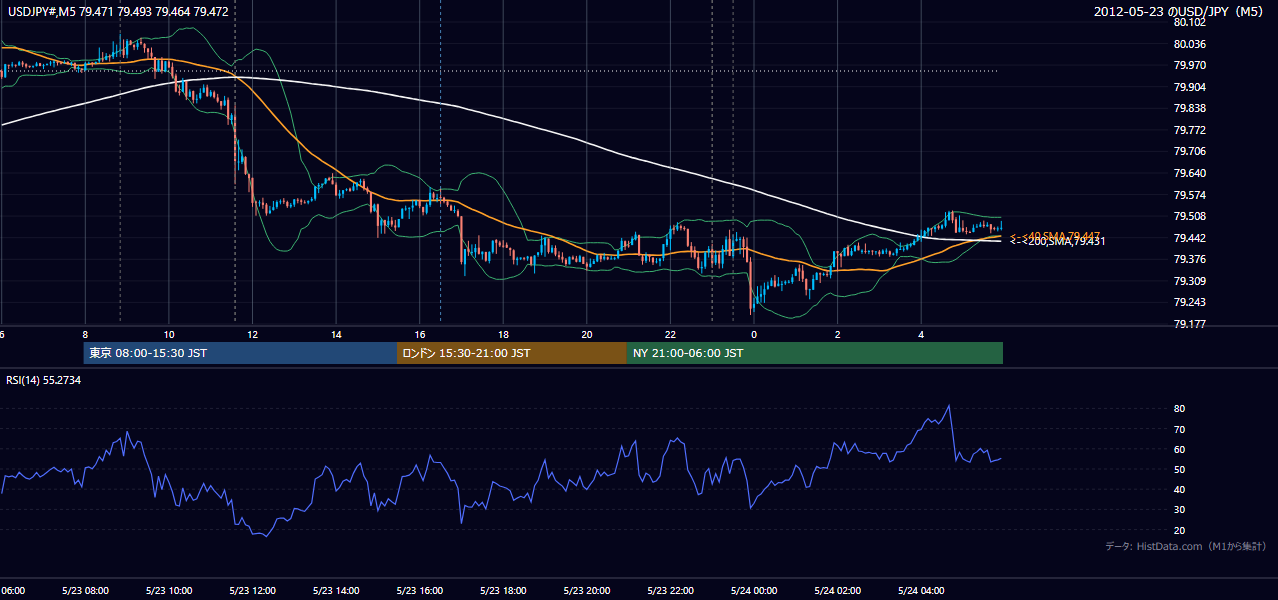Image resolution: width=1278 pixels, height=600 pixels.
Task: Click the RSI scale value 40
Action: (1180, 489)
